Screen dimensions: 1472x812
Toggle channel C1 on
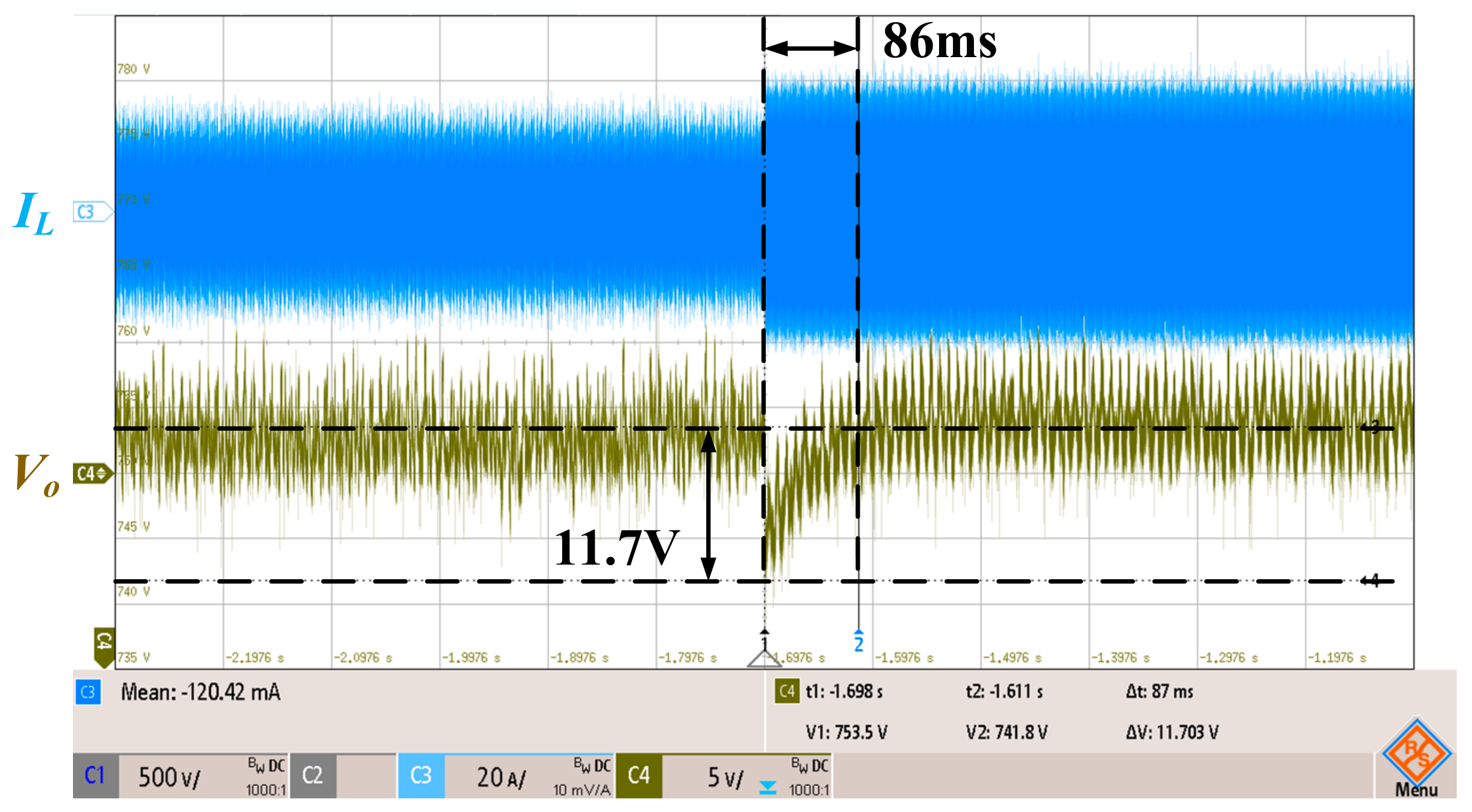click(x=95, y=776)
